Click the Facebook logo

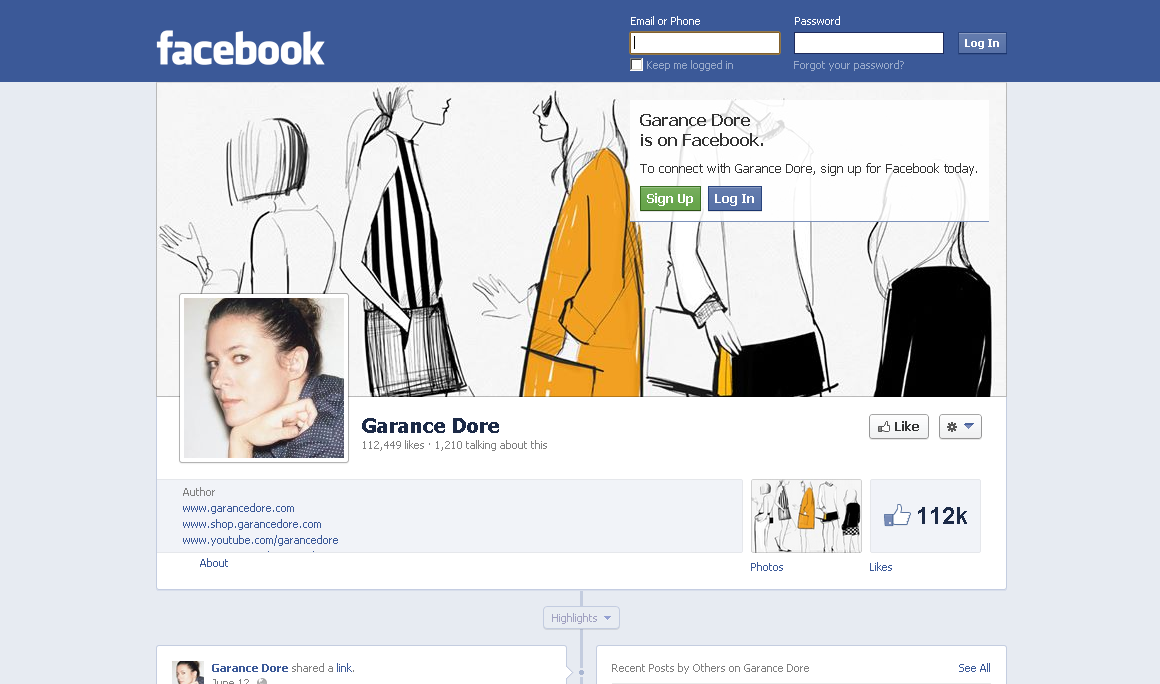tap(240, 48)
